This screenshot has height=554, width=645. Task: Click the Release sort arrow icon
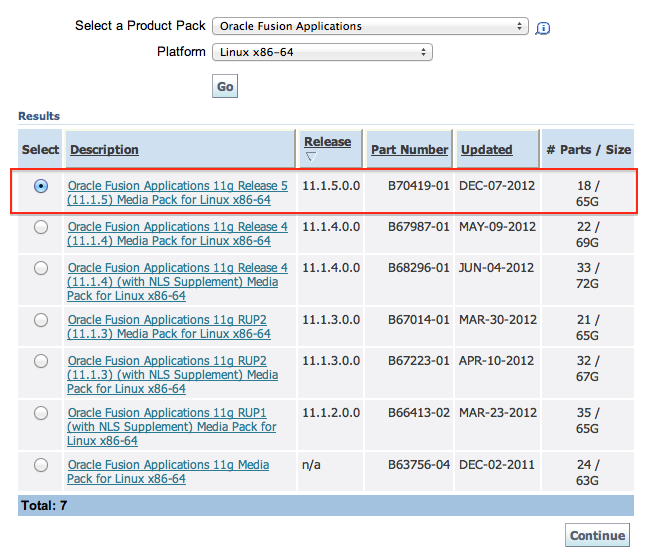[x=311, y=157]
